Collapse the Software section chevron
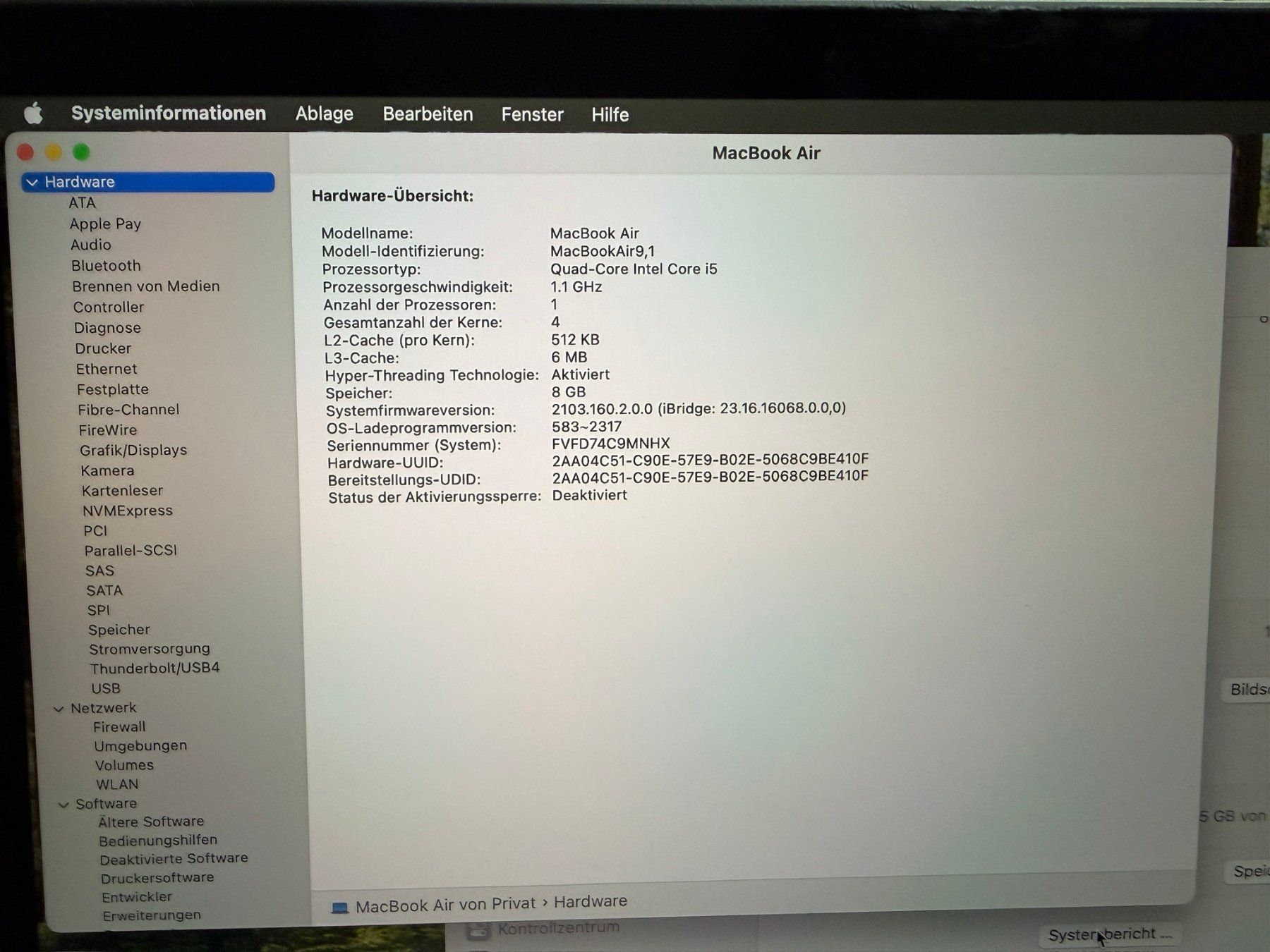This screenshot has width=1270, height=952. click(64, 805)
